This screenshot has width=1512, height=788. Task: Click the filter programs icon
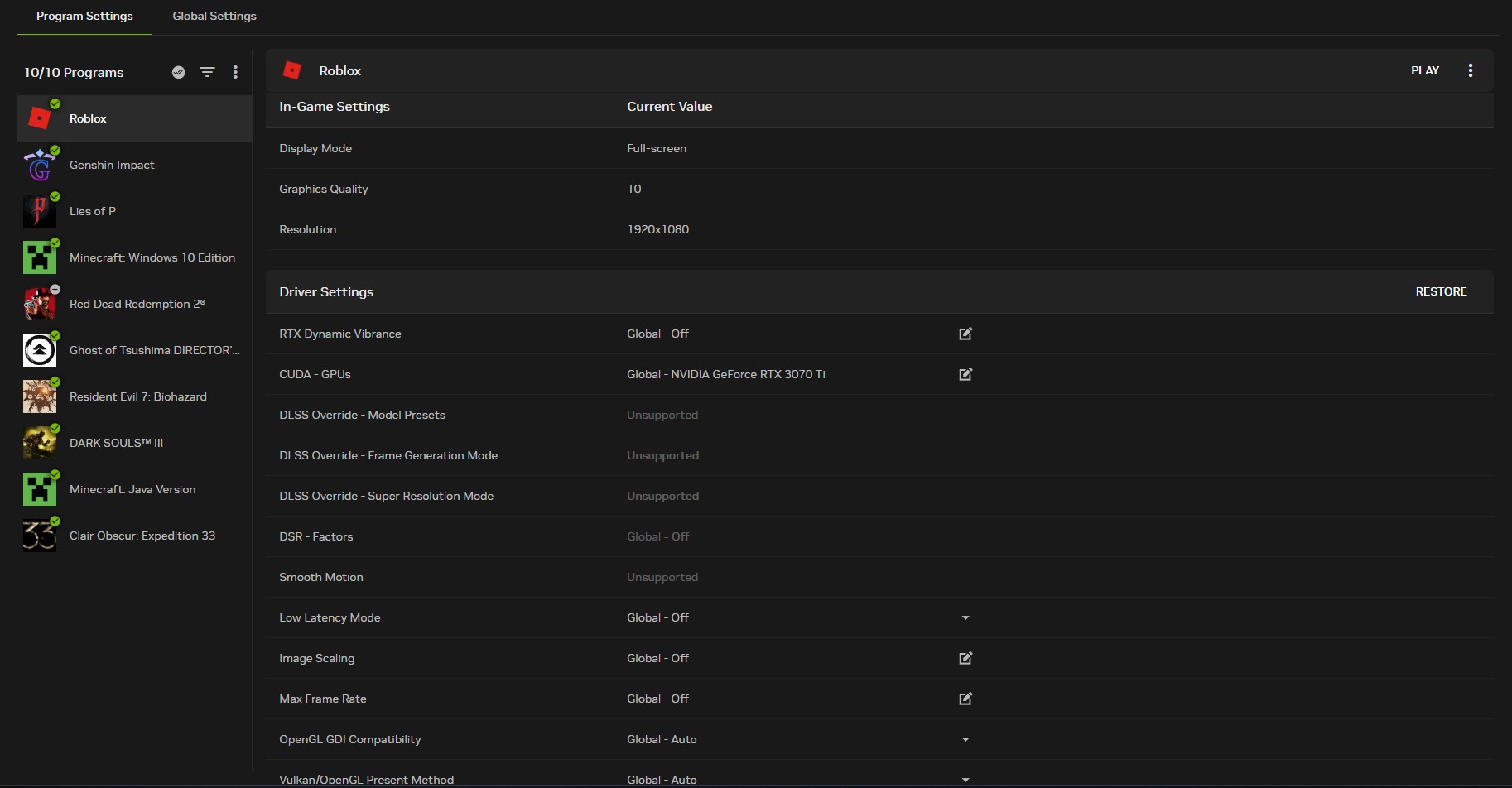click(x=207, y=72)
